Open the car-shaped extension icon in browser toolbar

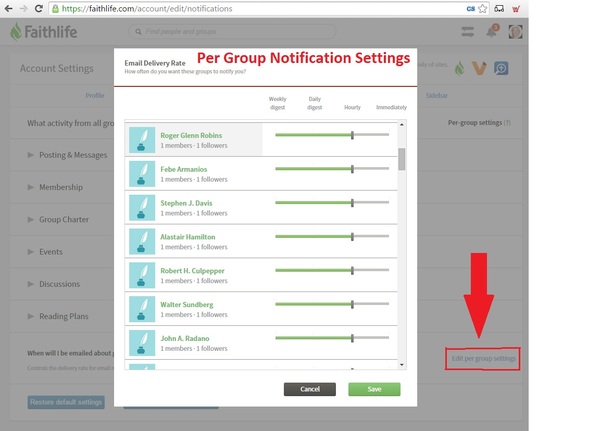click(499, 8)
